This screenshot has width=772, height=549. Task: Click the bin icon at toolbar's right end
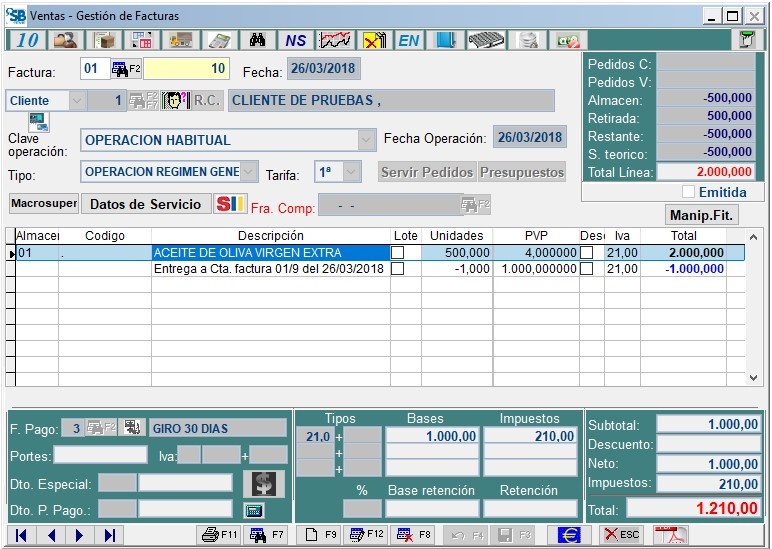pos(747,40)
